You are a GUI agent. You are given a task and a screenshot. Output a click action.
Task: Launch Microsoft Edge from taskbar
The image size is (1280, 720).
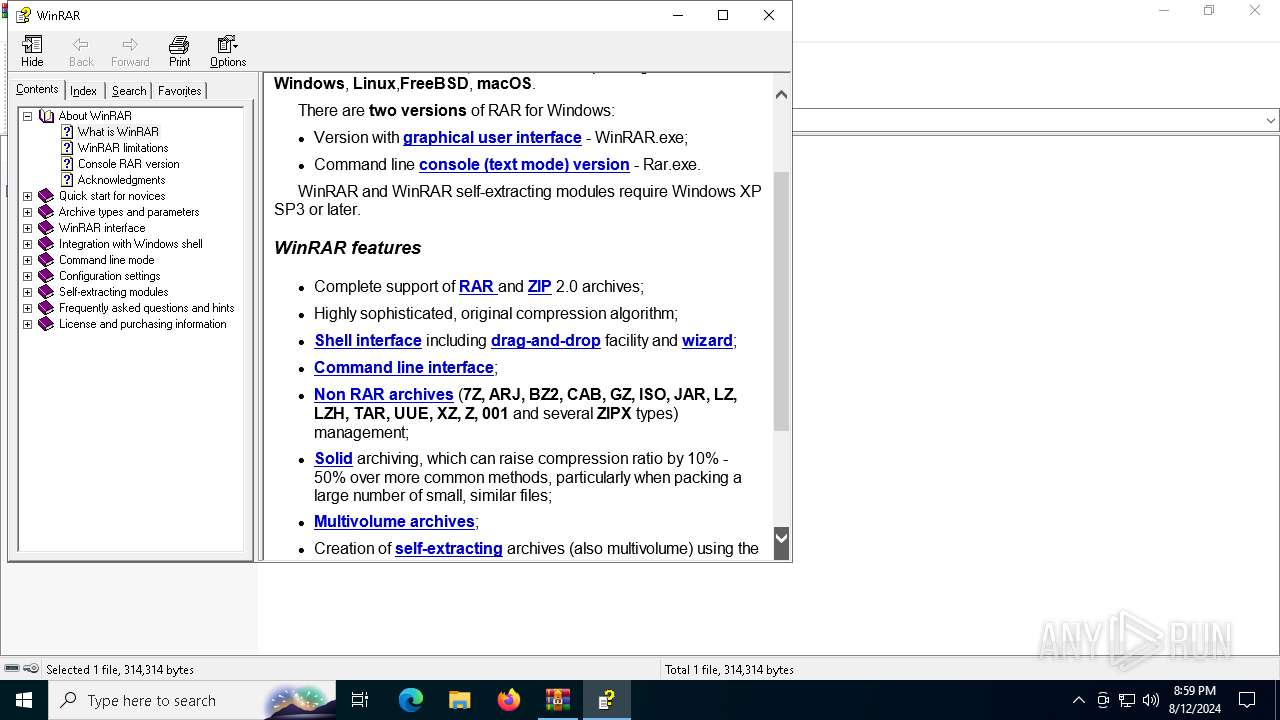[x=411, y=700]
